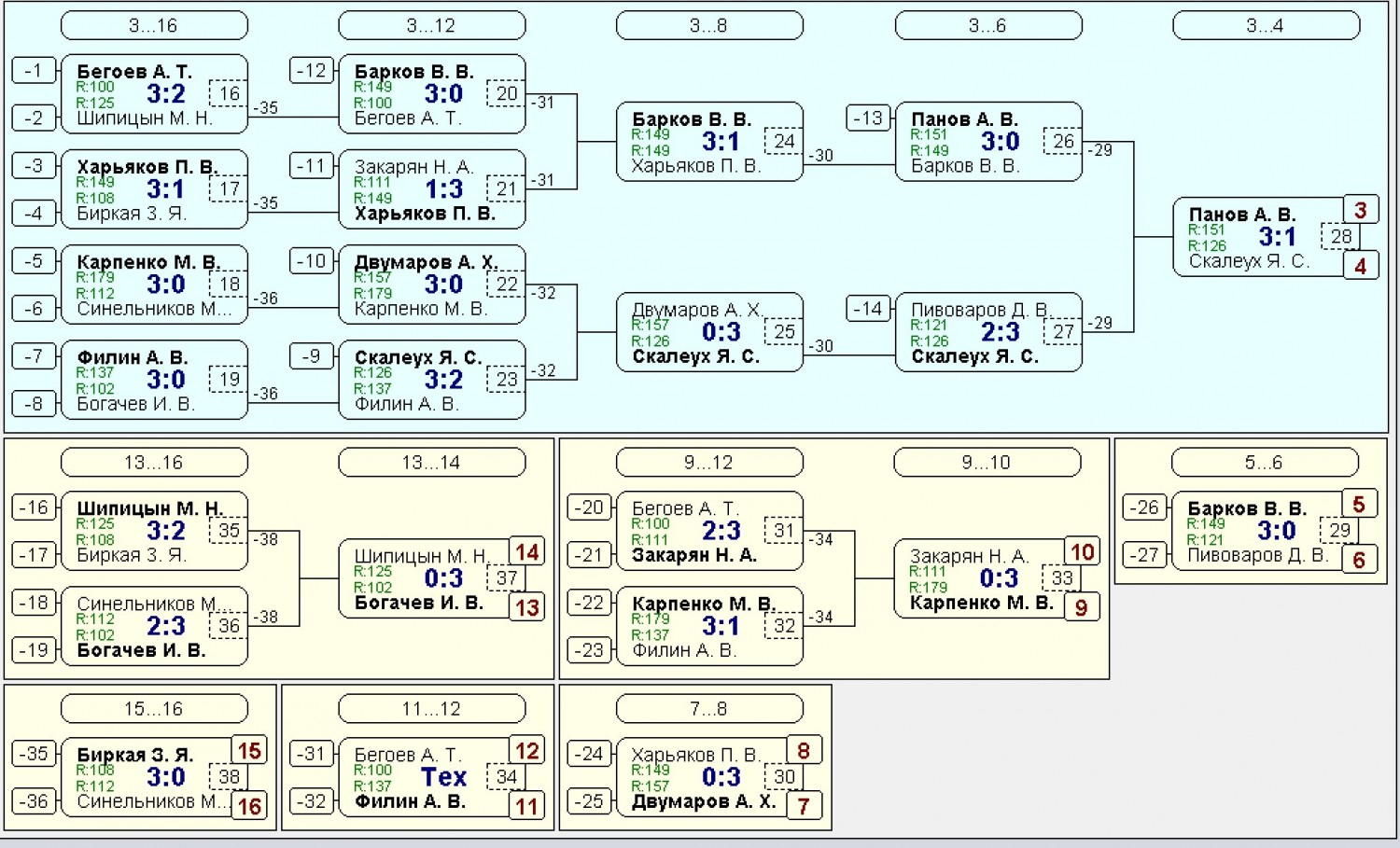Click the 3...4 round header

point(1266,25)
